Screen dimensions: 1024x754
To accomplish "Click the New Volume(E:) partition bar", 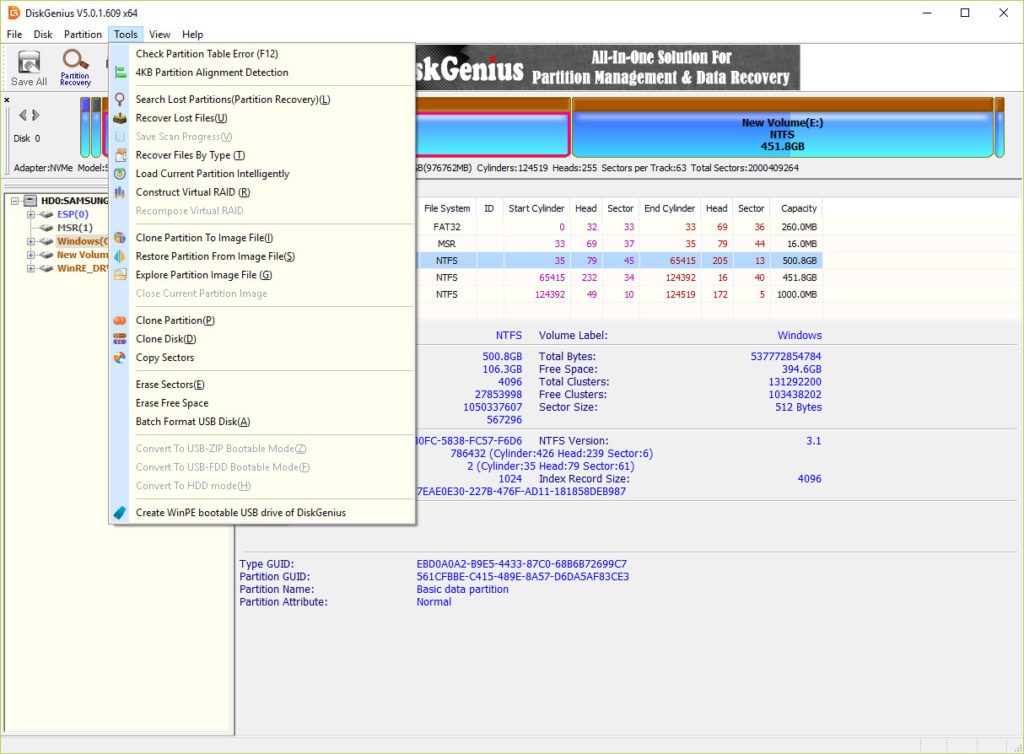I will (x=782, y=128).
